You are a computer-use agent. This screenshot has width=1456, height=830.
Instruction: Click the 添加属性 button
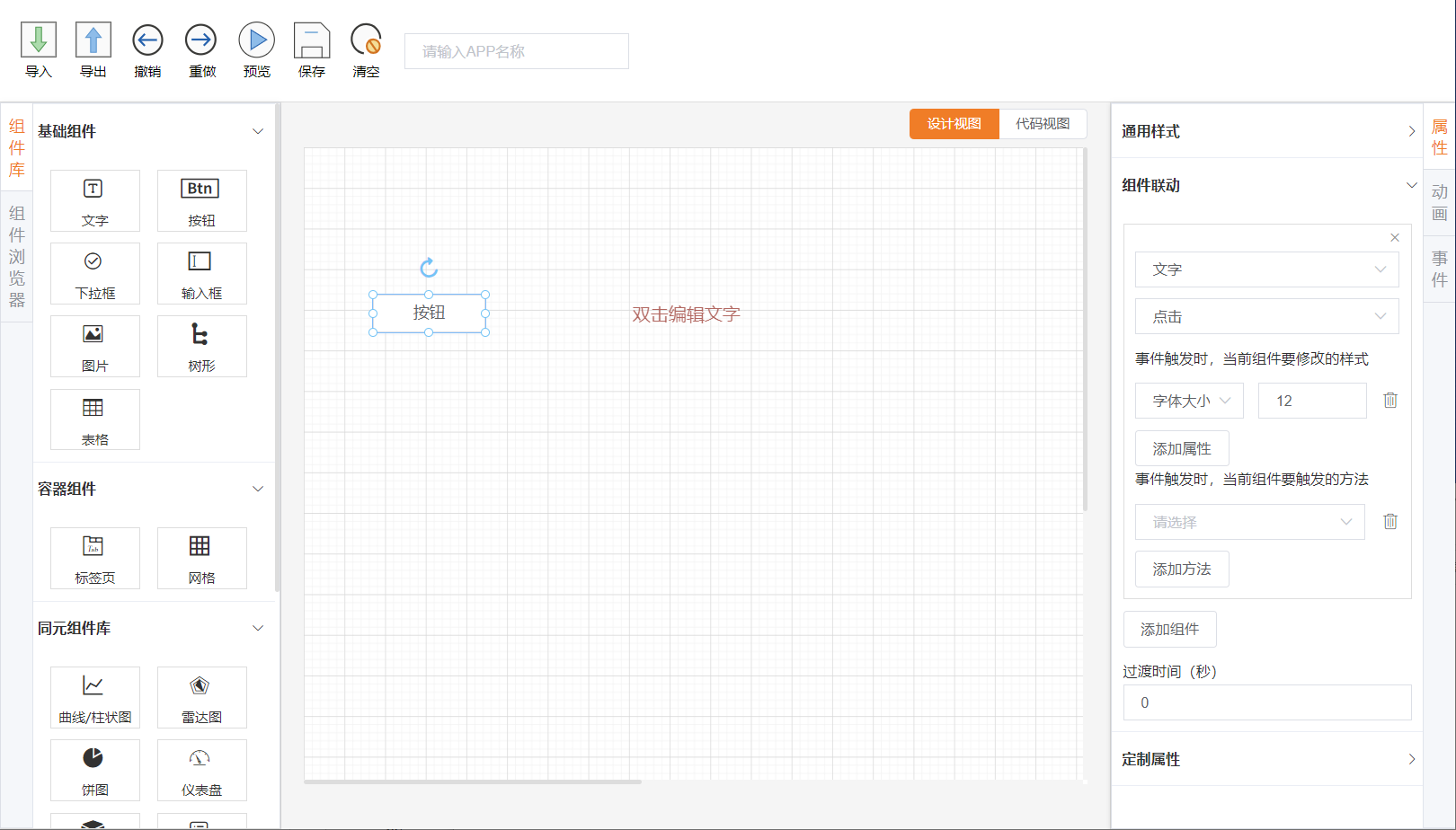click(1182, 448)
